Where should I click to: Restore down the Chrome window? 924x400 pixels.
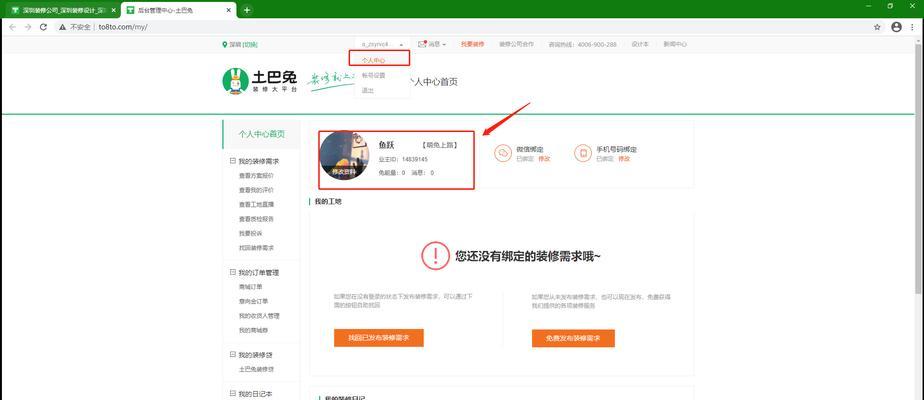point(890,6)
